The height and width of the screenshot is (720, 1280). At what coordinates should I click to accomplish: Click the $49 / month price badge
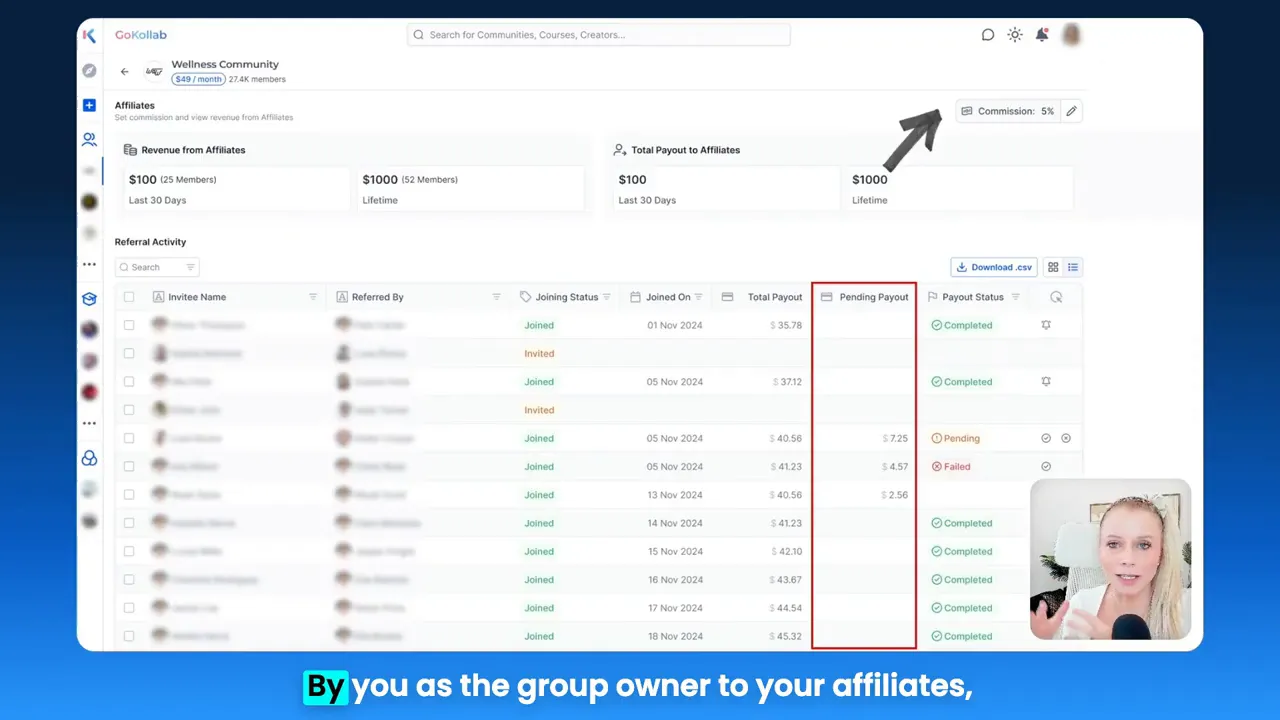click(x=197, y=79)
